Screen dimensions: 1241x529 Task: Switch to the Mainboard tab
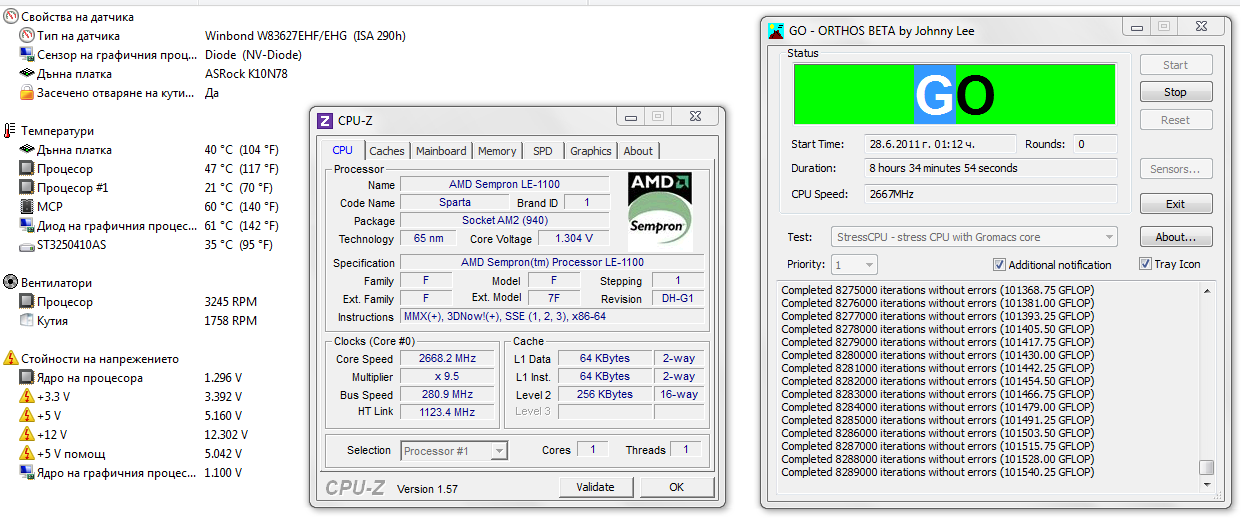[x=441, y=151]
